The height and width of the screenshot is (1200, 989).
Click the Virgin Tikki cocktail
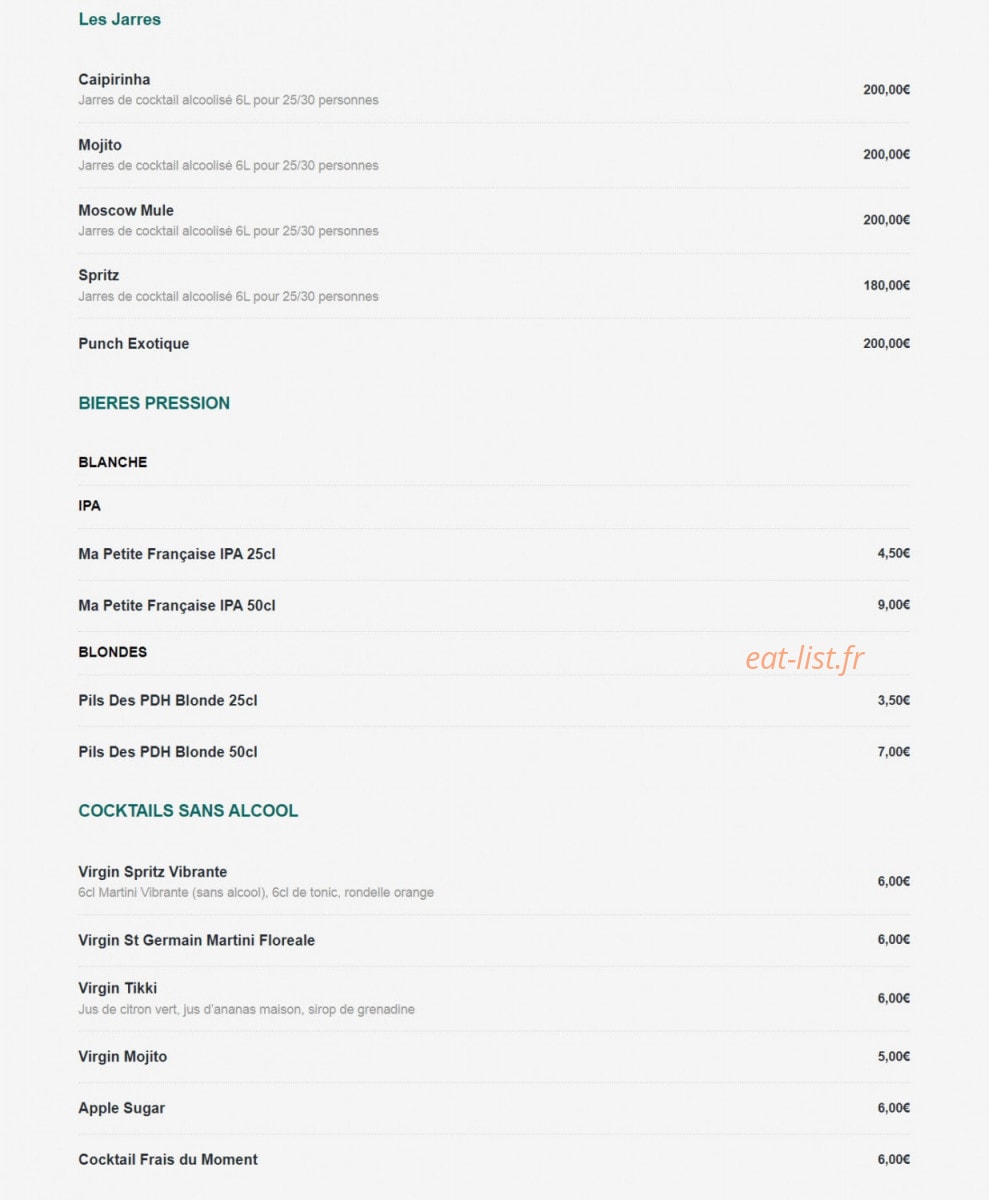[494, 998]
